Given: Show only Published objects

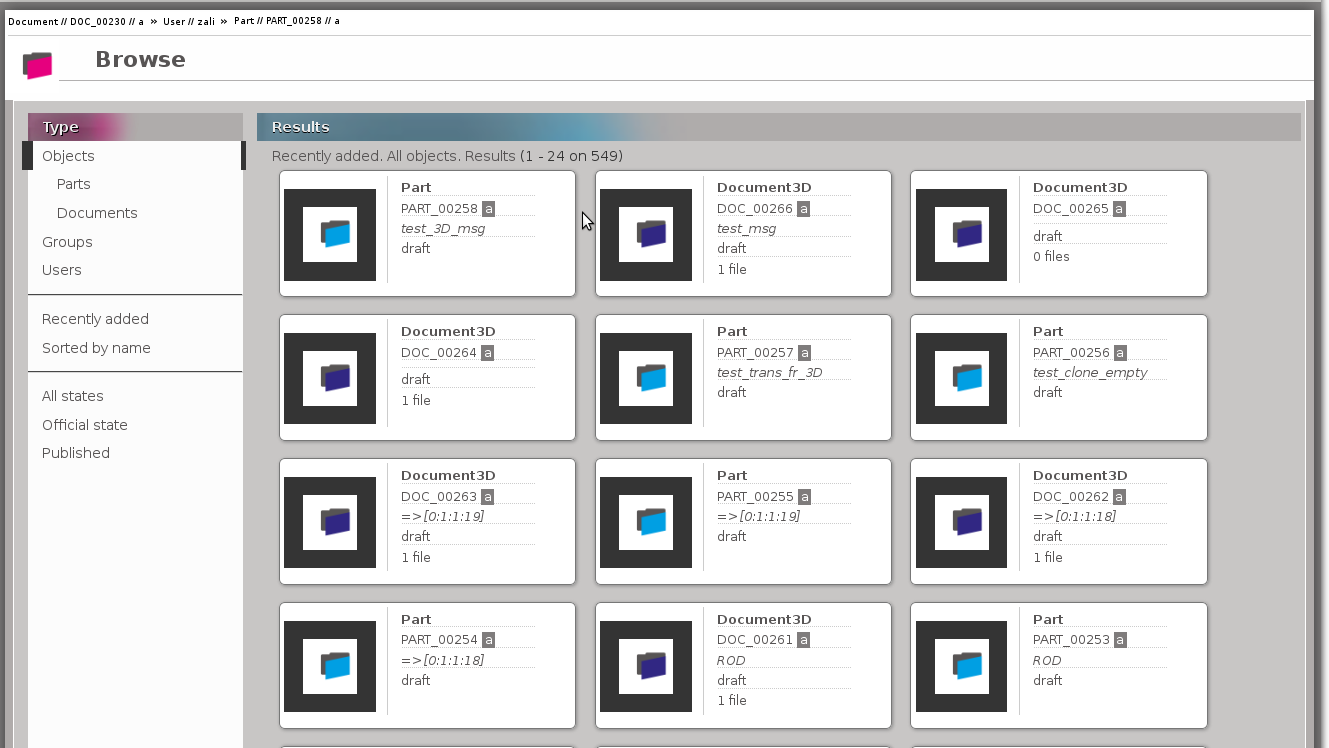Looking at the screenshot, I should pos(76,453).
